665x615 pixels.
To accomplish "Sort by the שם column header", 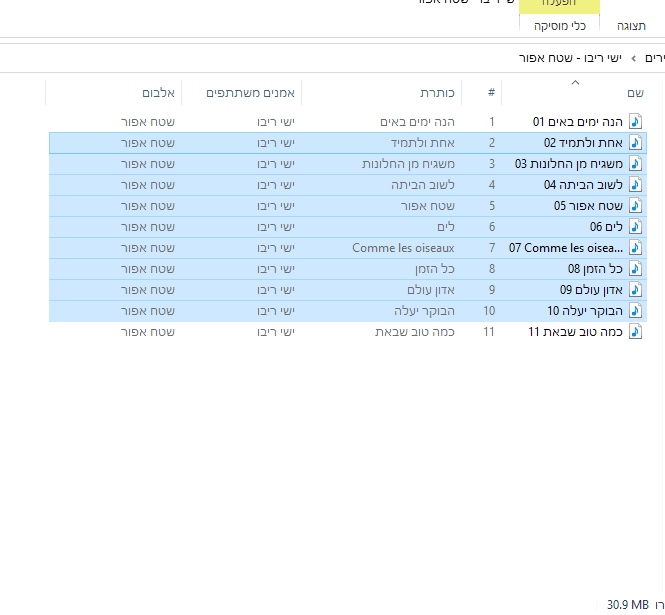I will 635,93.
